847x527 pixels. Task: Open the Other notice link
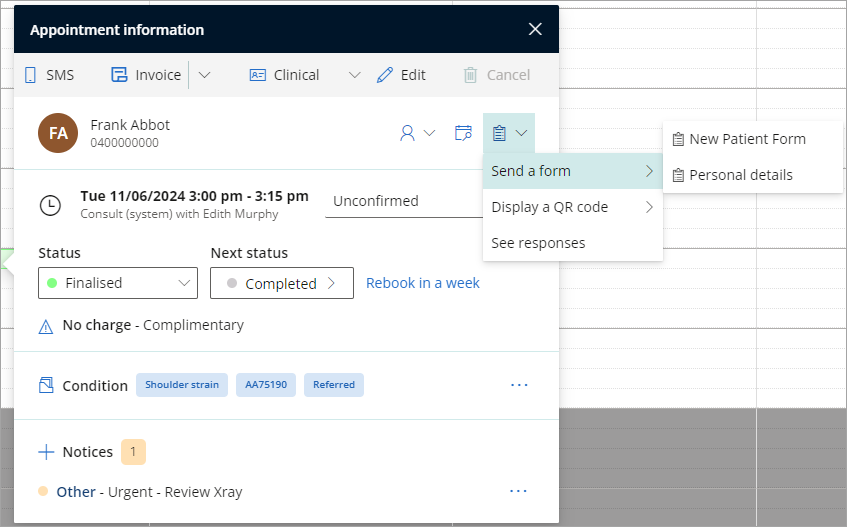[76, 492]
